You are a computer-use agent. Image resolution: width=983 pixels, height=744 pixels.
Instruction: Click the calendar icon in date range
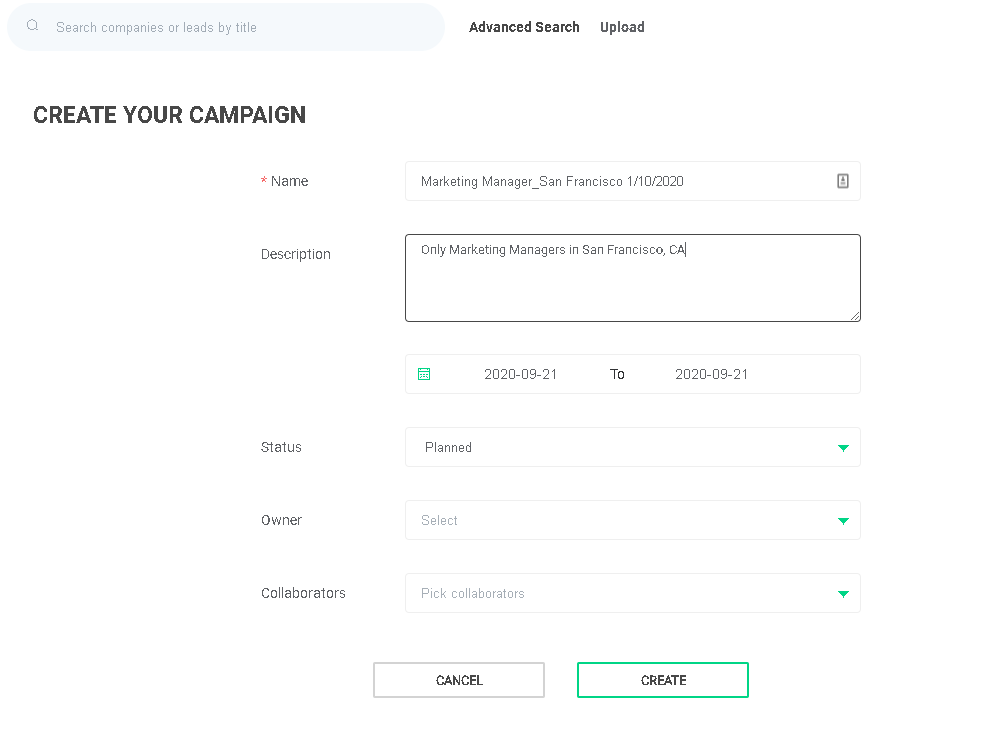point(424,374)
